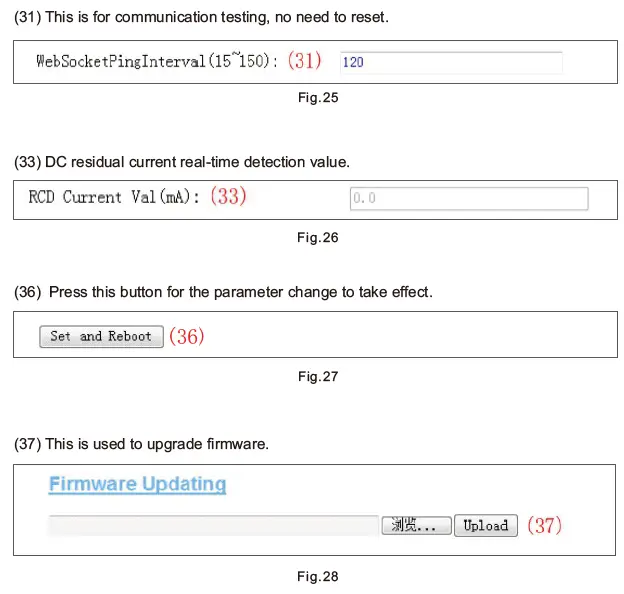
Task: Click the Fig.25 caption
Action: pos(317,98)
